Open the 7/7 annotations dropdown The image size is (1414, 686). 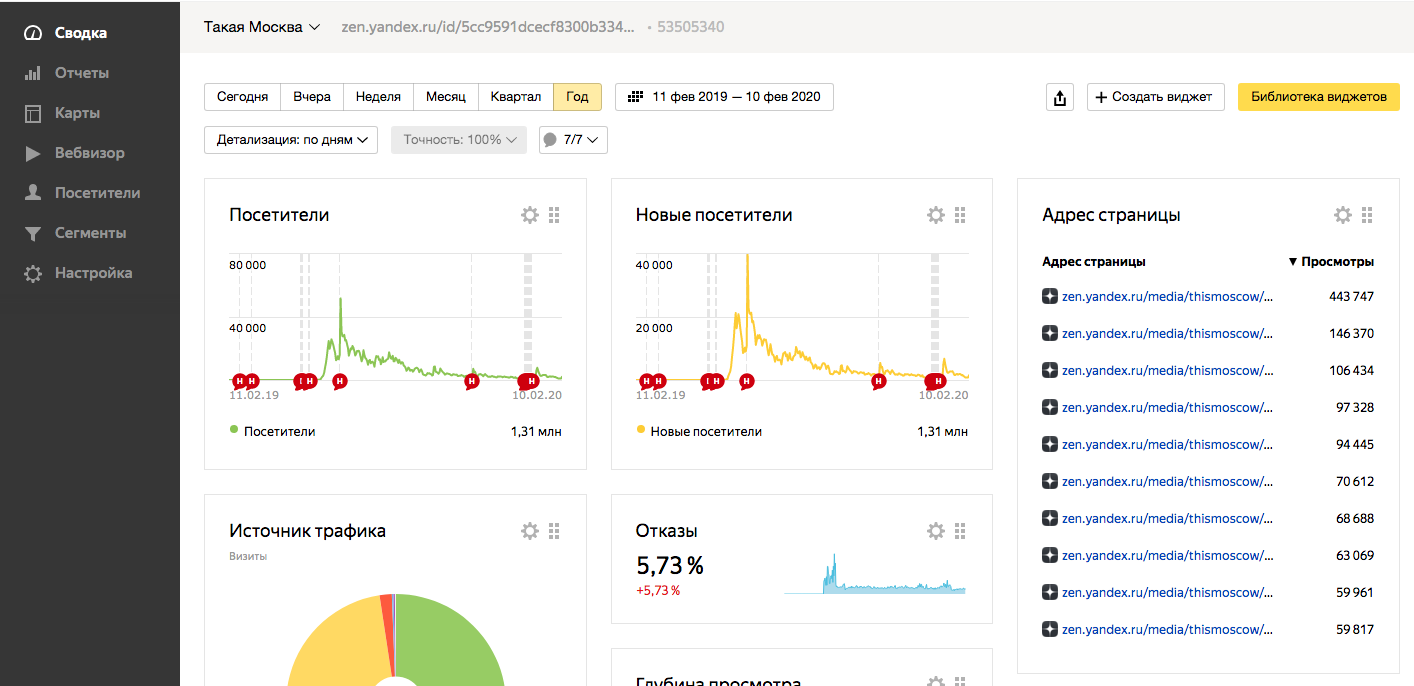click(x=573, y=140)
